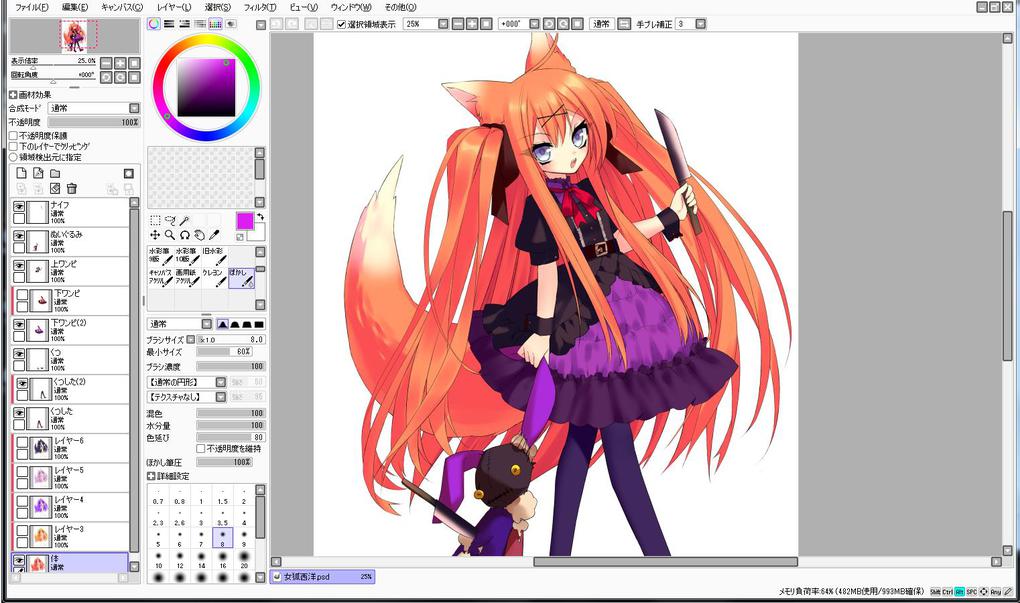Adjust the ブラシ濃度 density slider
Image resolution: width=1020 pixels, height=603 pixels.
point(230,366)
